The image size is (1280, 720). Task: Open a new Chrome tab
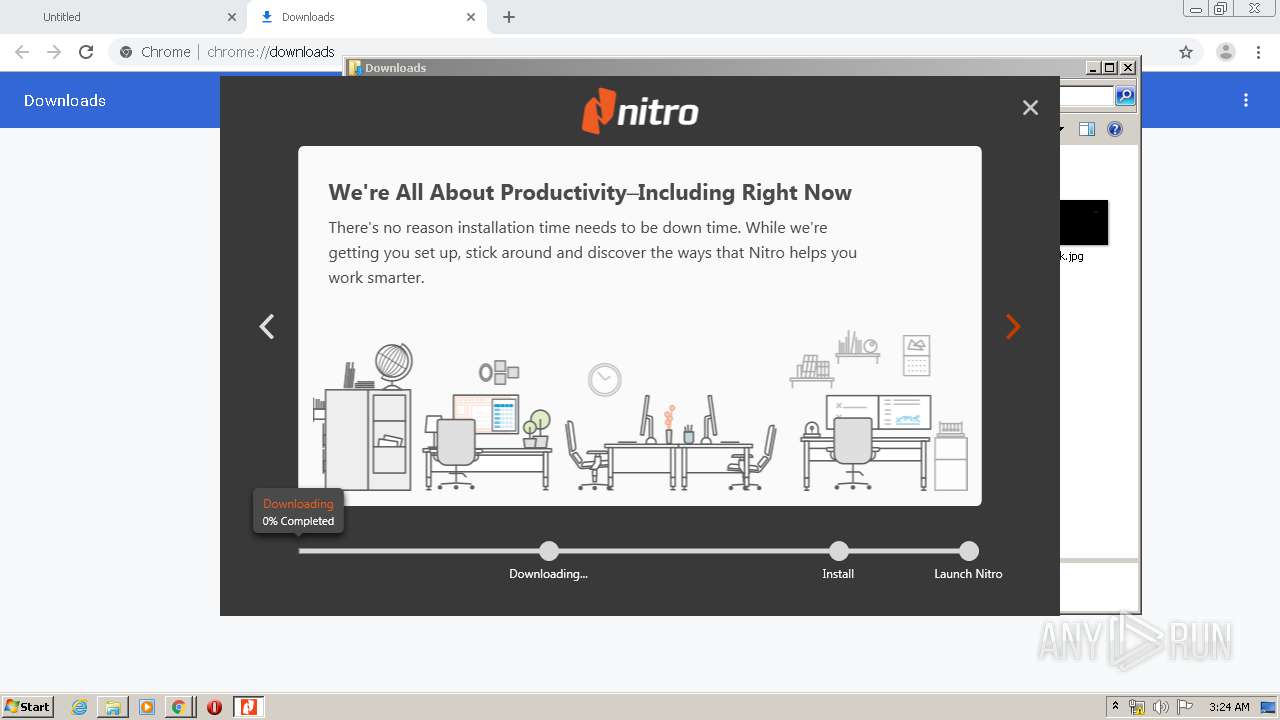tap(509, 17)
